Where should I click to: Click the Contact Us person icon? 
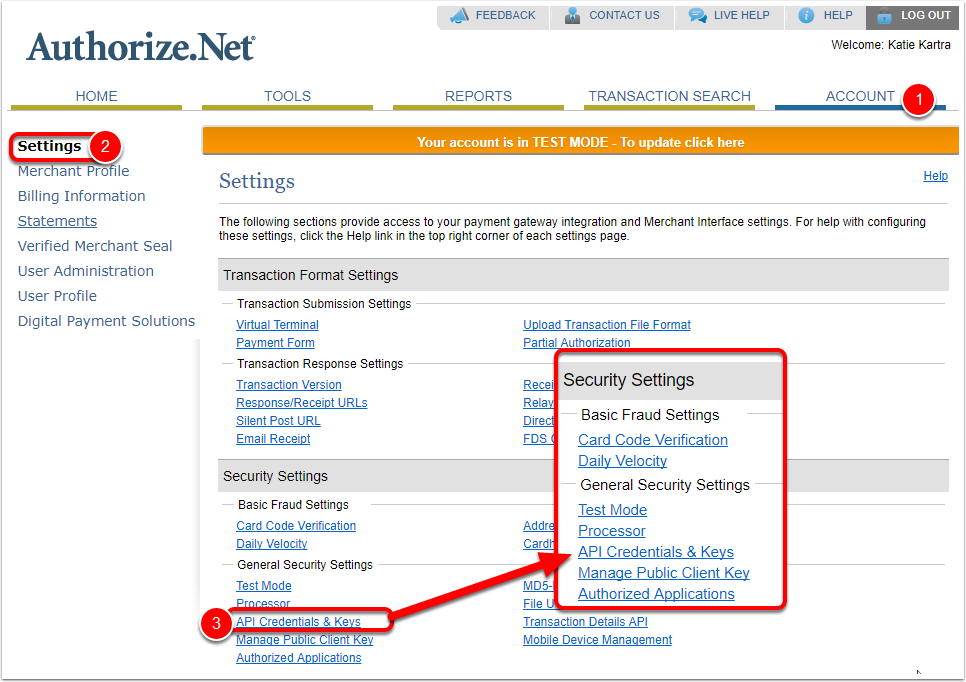click(572, 15)
